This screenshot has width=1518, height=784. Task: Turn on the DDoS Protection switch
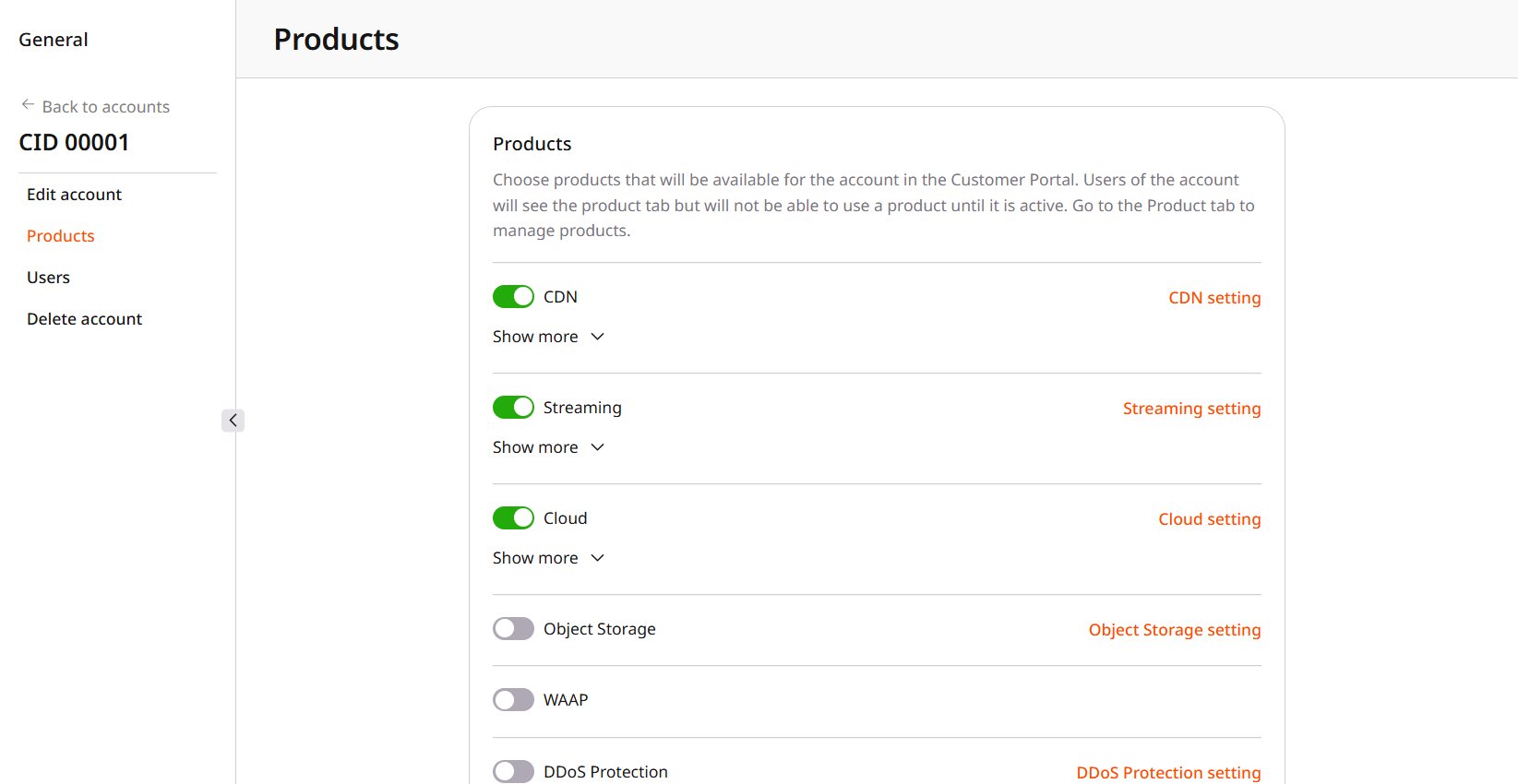coord(513,772)
